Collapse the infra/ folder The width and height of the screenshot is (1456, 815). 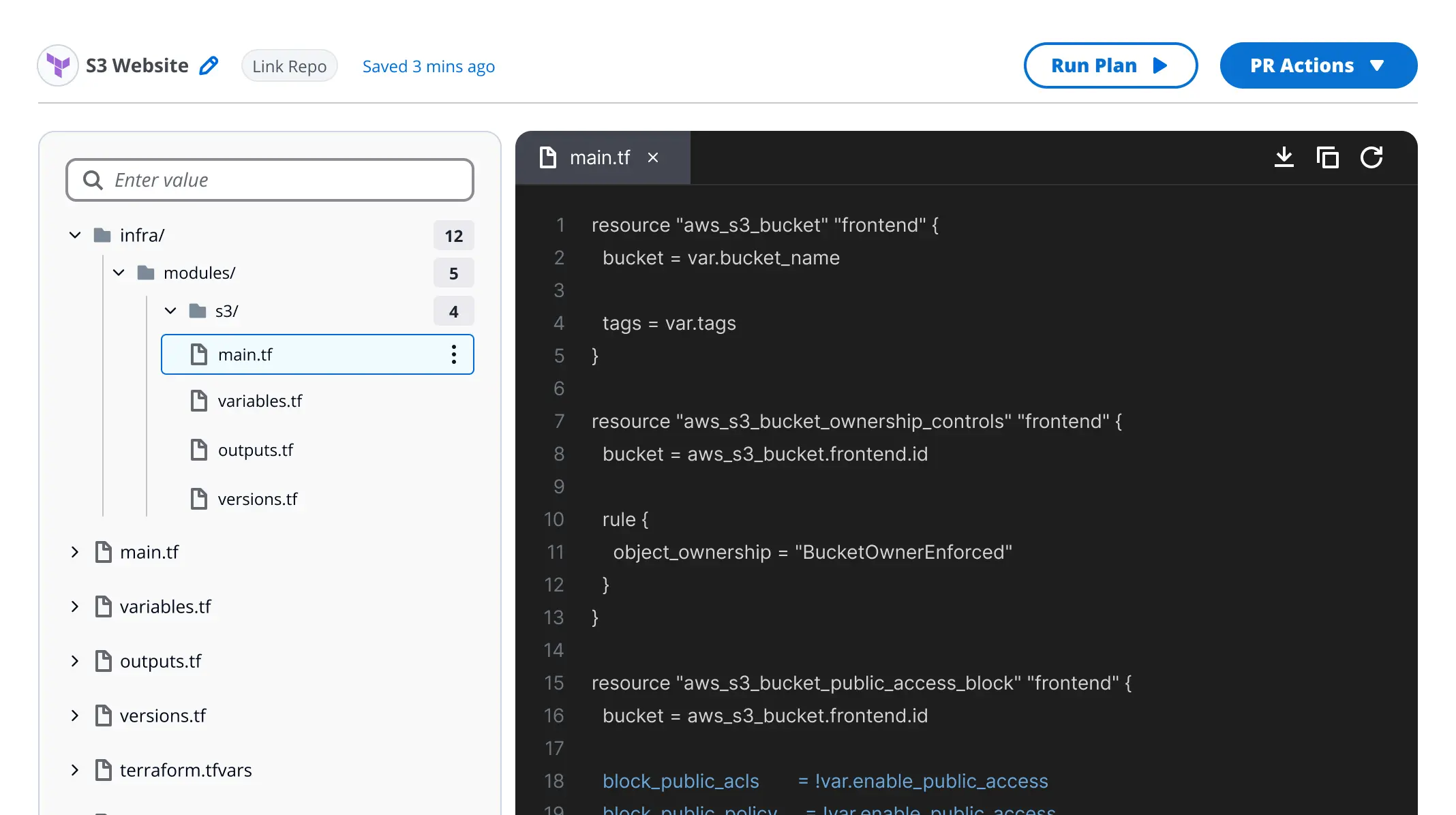click(75, 235)
